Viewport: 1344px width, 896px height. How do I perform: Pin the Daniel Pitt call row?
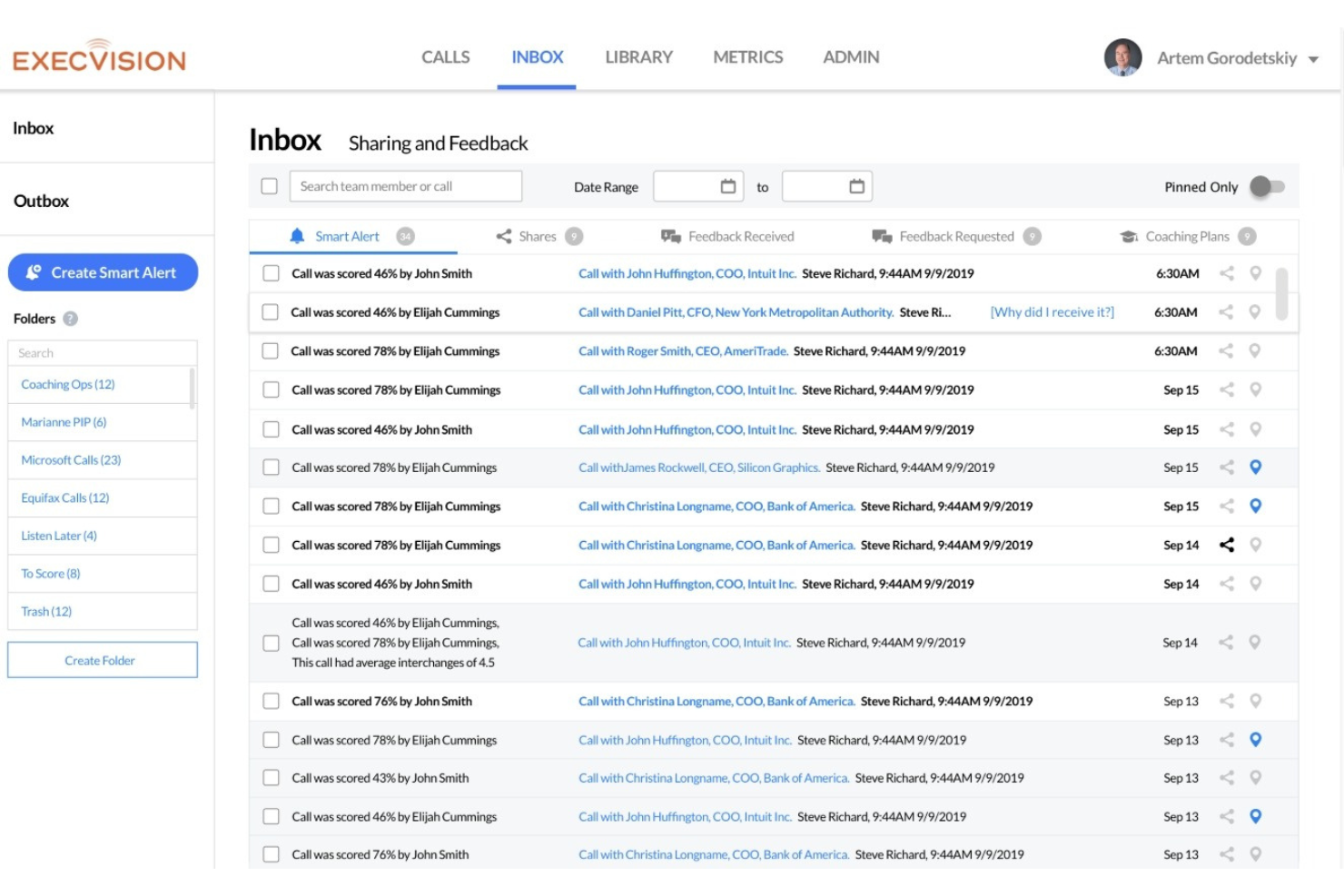pos(1254,312)
